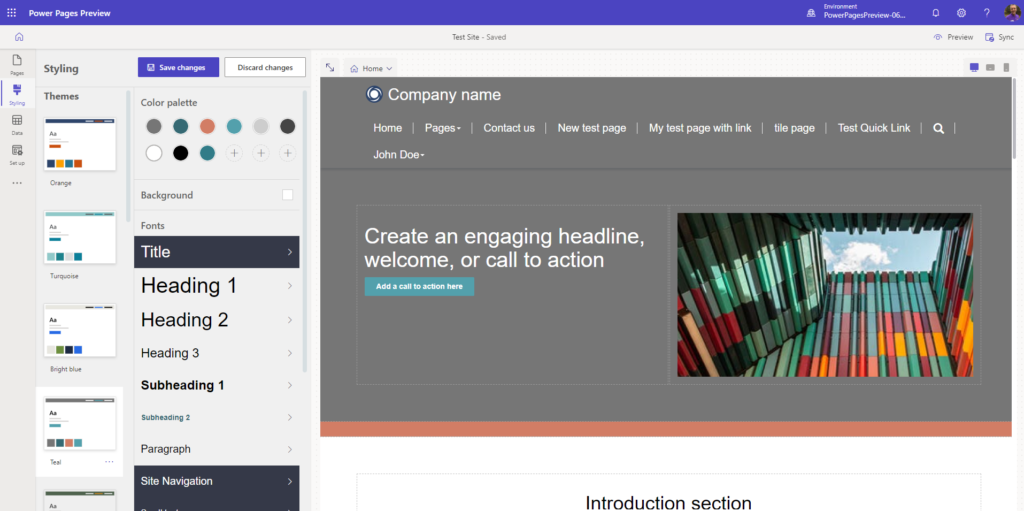The image size is (1024, 511).
Task: Expand the Heading 2 font settings
Action: (x=217, y=320)
